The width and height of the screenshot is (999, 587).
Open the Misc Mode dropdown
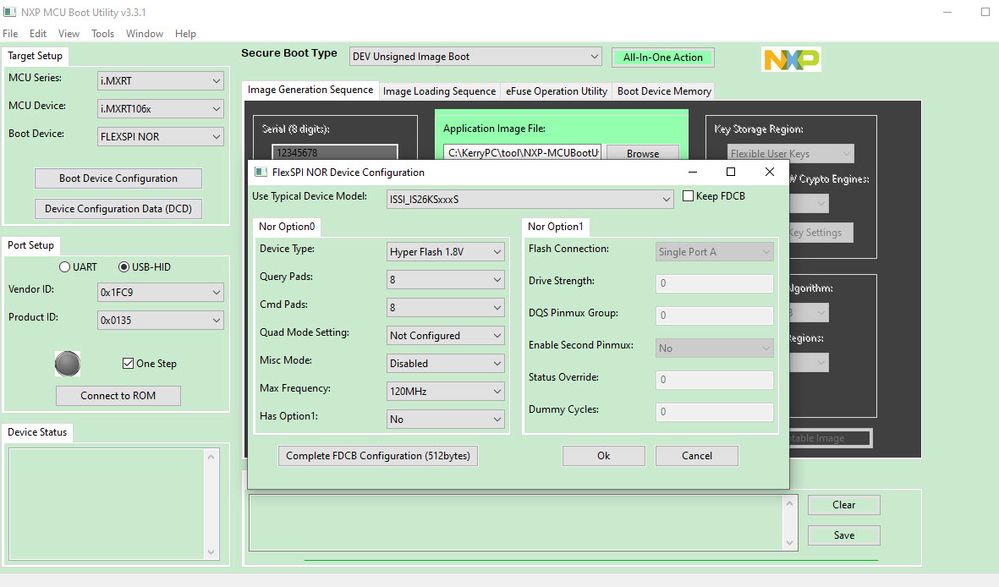445,363
